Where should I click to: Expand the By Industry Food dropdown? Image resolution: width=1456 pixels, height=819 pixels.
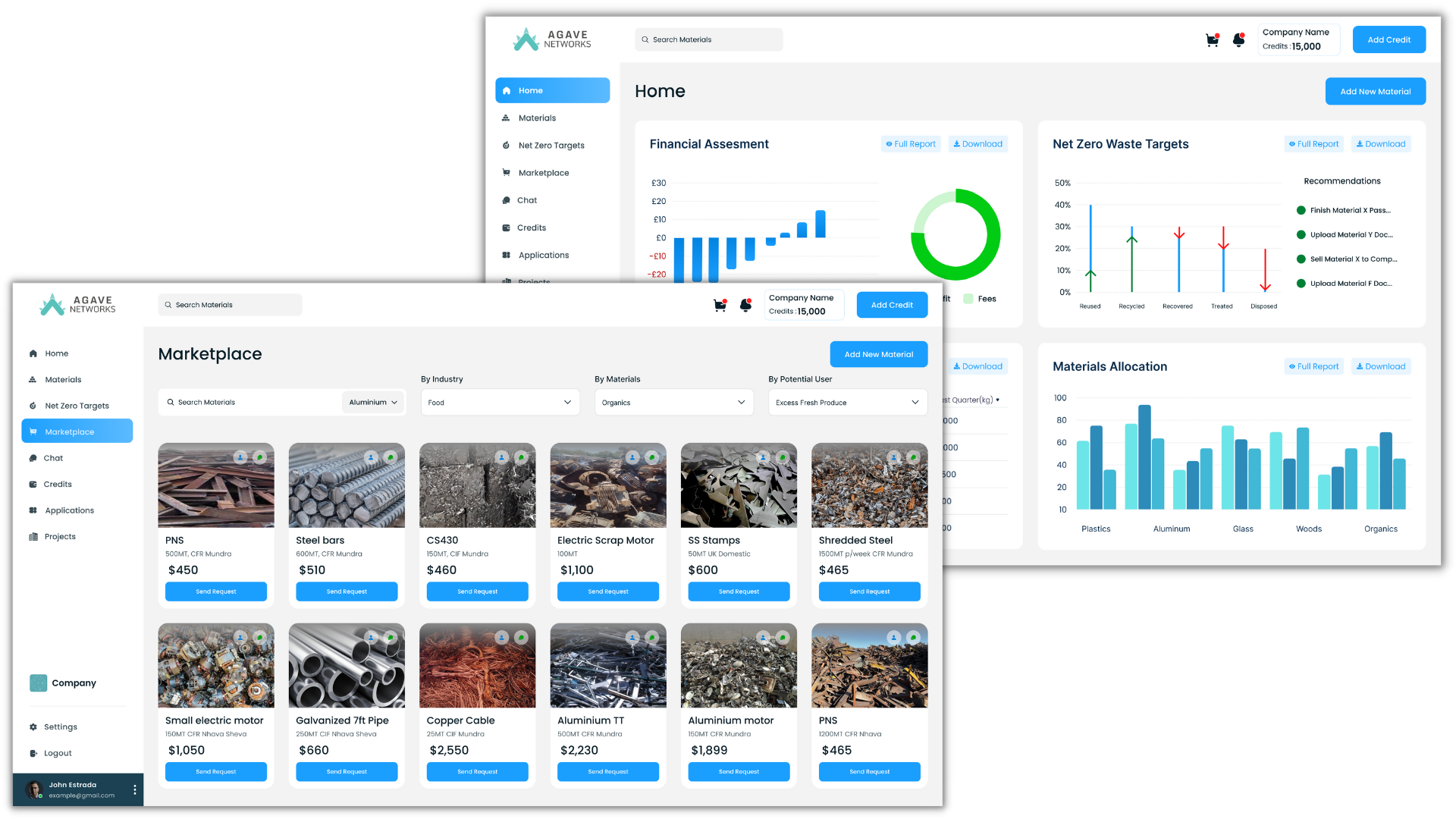click(x=500, y=402)
